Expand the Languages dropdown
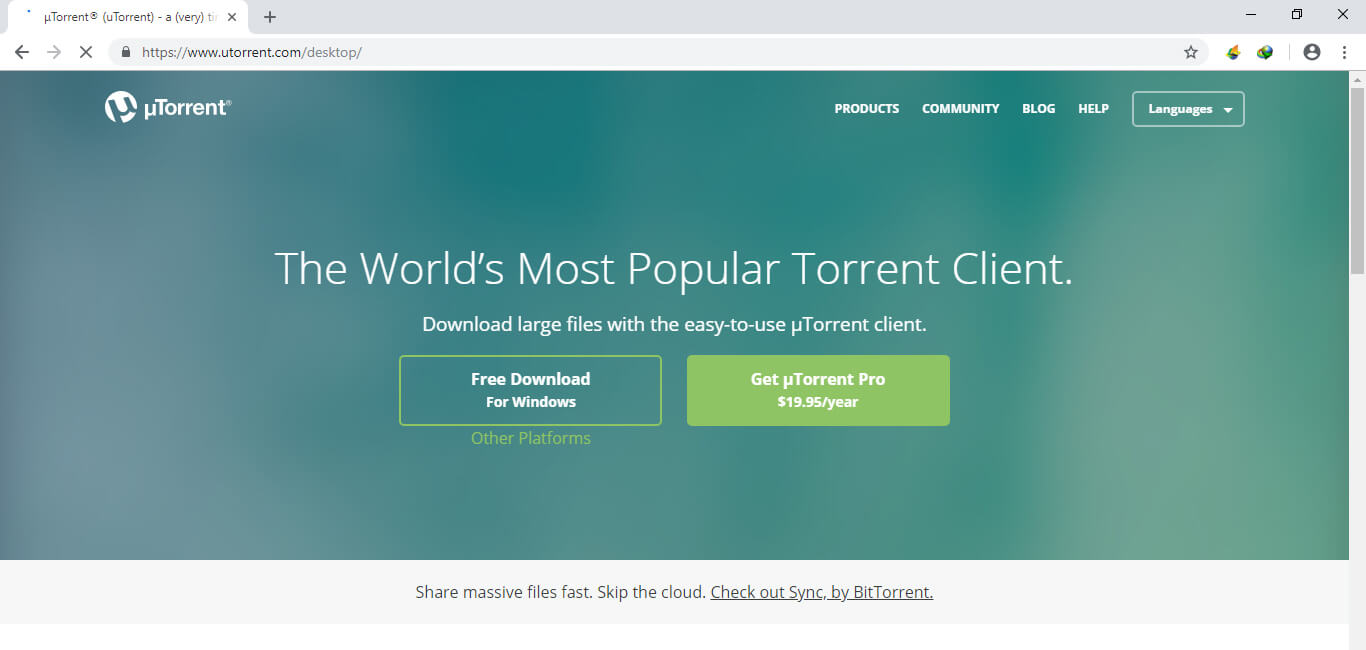Viewport: 1366px width, 650px height. click(x=1188, y=109)
